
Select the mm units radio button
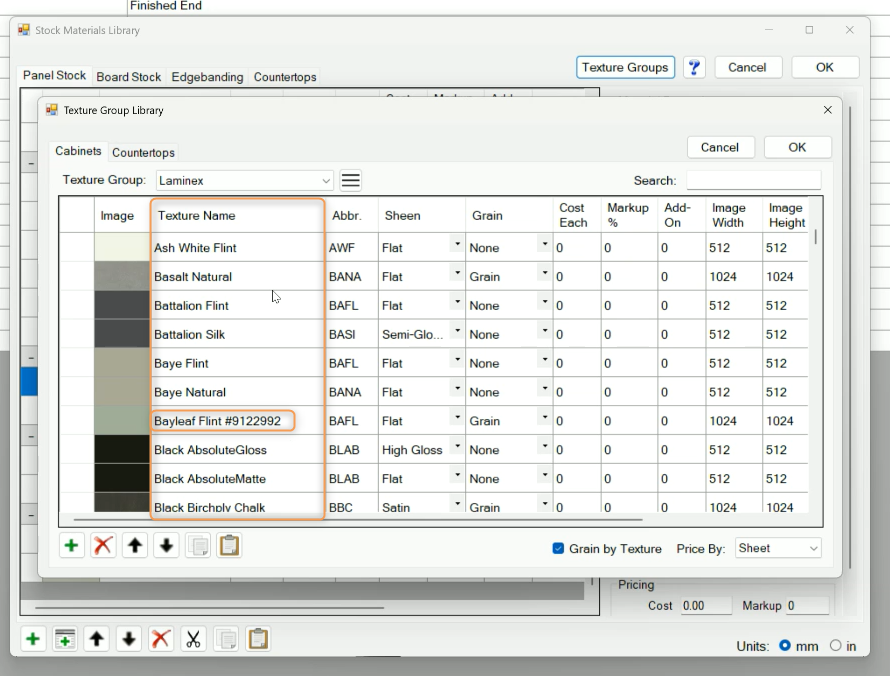click(785, 646)
